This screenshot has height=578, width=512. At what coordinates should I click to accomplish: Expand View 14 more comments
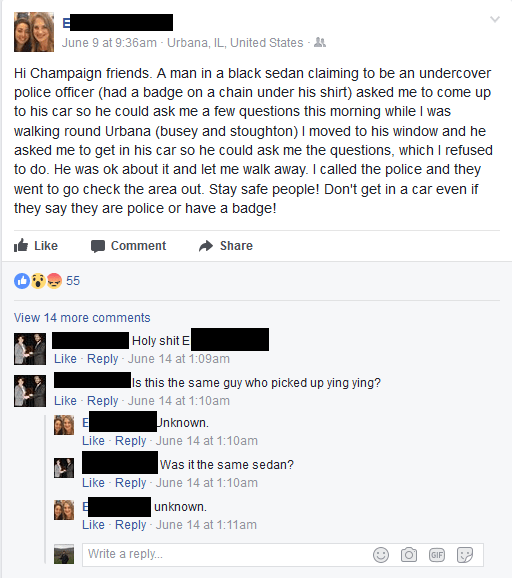pyautogui.click(x=82, y=318)
